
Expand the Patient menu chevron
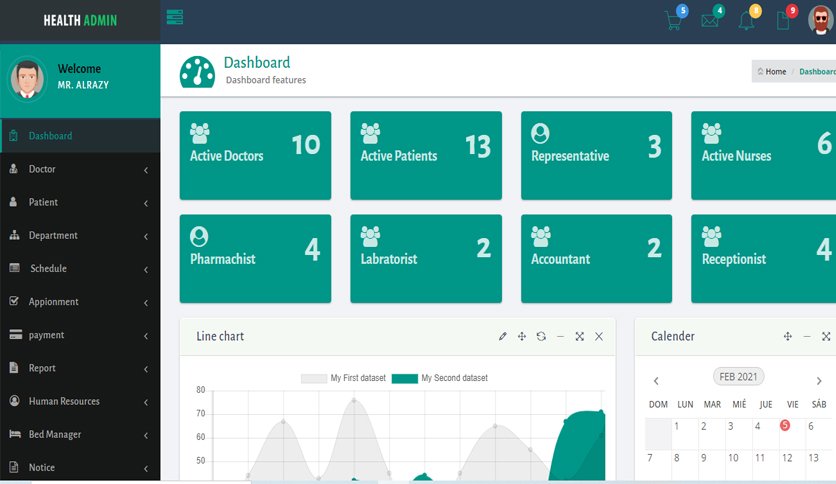click(x=146, y=203)
